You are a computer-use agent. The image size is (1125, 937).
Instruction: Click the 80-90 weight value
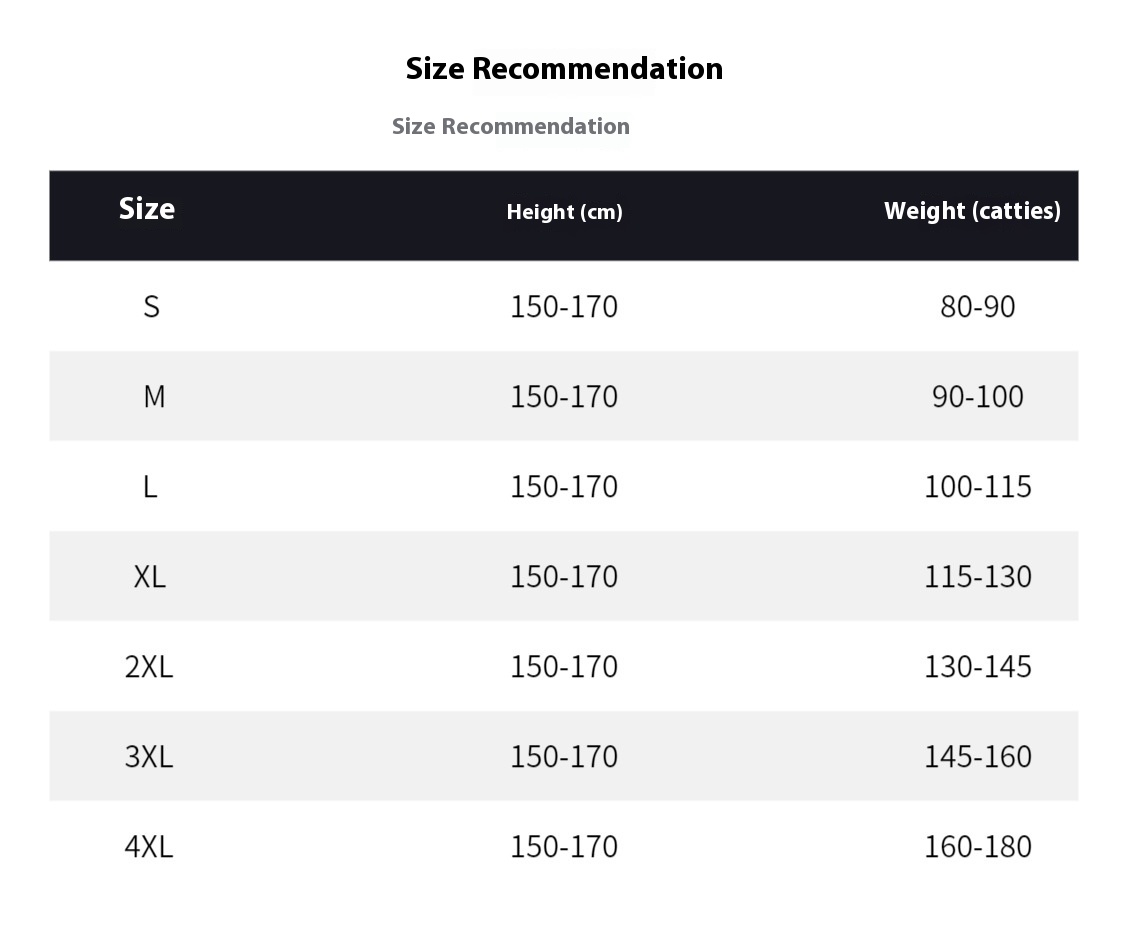tap(977, 307)
